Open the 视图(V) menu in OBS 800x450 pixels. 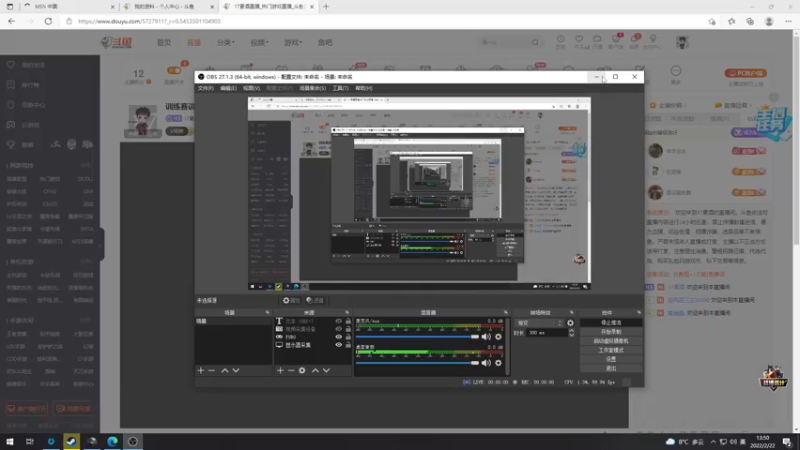click(251, 88)
